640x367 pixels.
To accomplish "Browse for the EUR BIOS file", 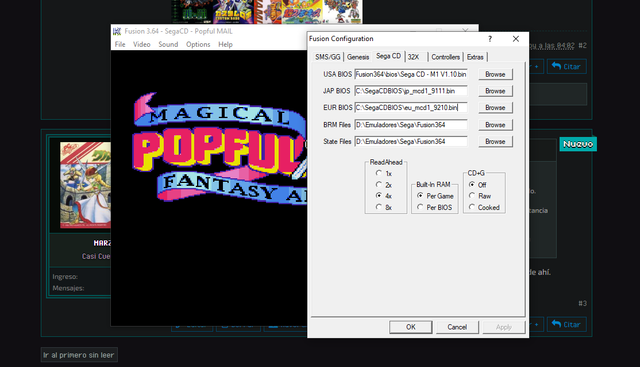I will point(495,108).
